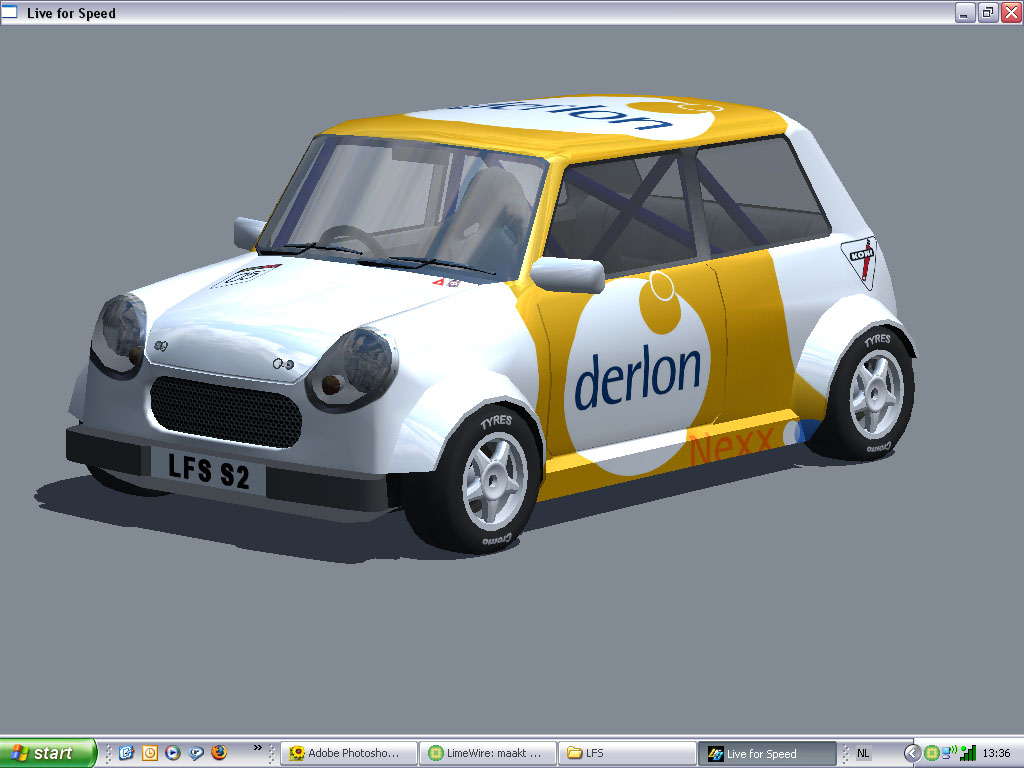Open Windows Media Player from Quick Launch
The image size is (1024, 768).
point(172,753)
